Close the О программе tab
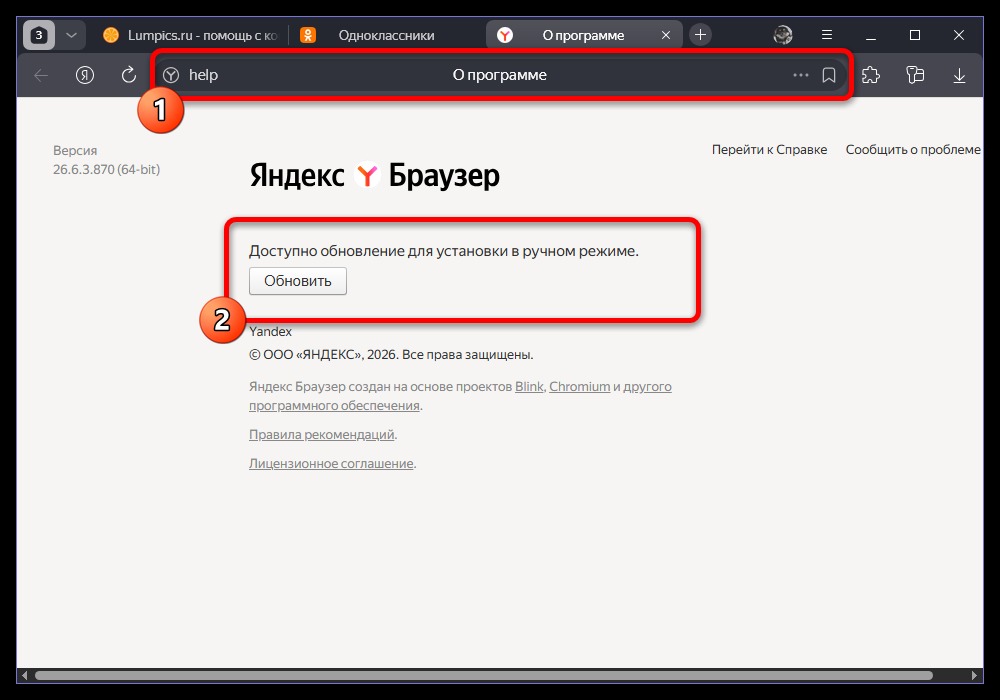 click(x=666, y=35)
